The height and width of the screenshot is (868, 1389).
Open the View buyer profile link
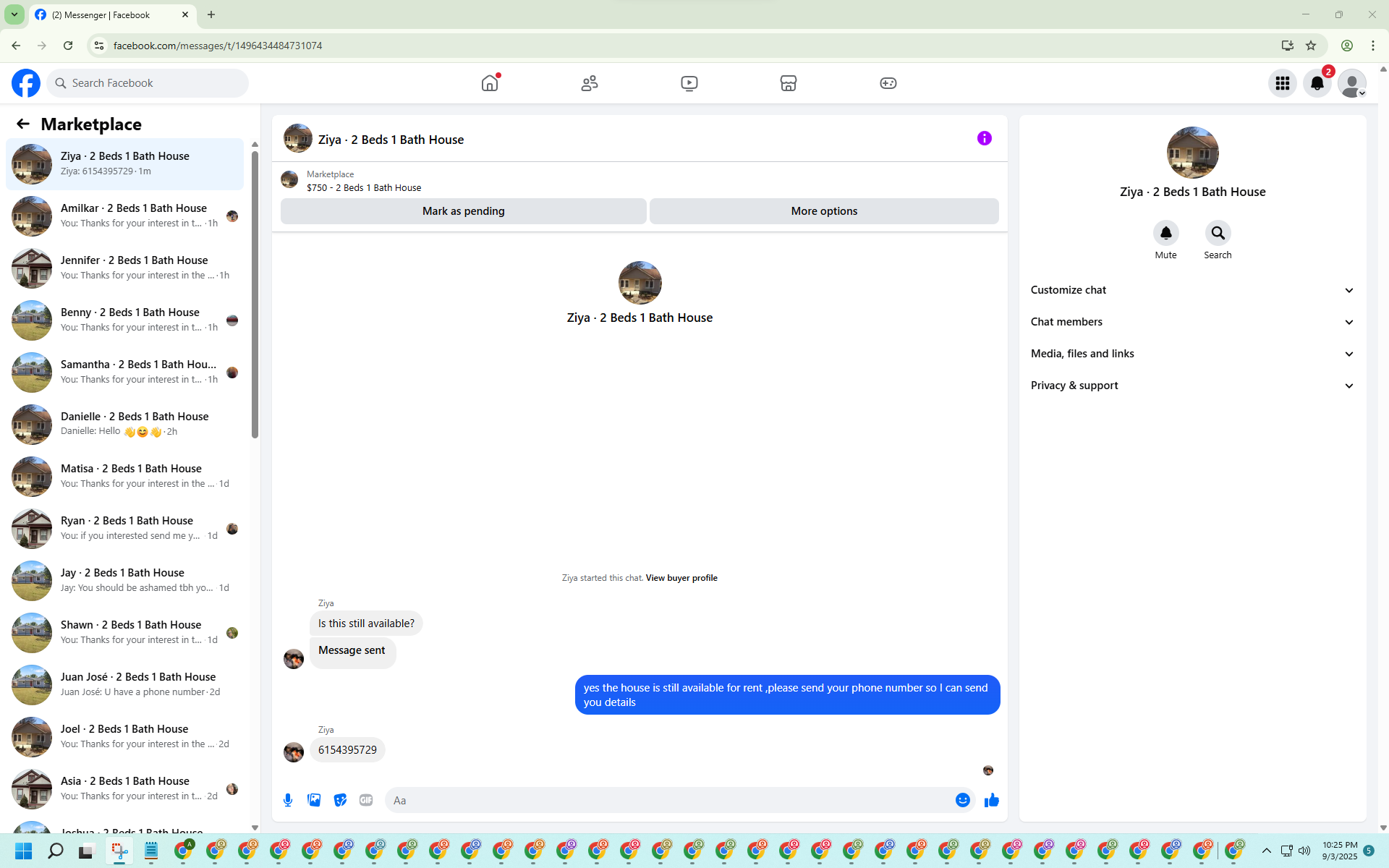tap(681, 578)
